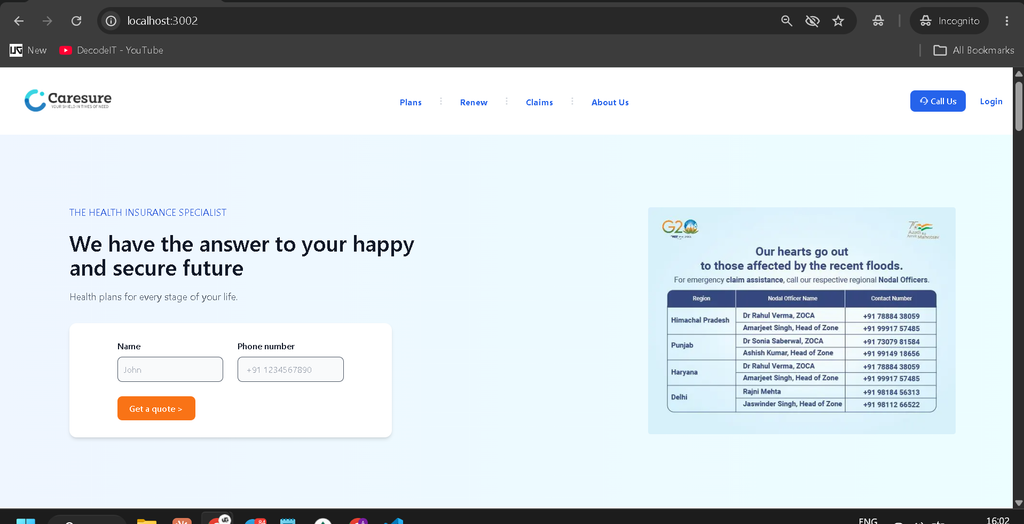The image size is (1024, 524).
Task: Click the taskbar clock showing 16:02
Action: (998, 520)
